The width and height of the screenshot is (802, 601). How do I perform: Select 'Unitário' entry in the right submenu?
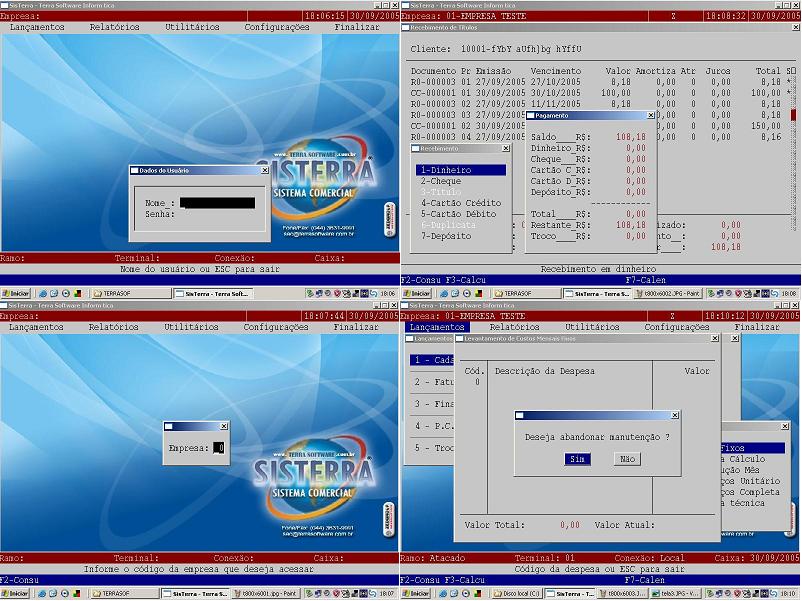click(753, 481)
